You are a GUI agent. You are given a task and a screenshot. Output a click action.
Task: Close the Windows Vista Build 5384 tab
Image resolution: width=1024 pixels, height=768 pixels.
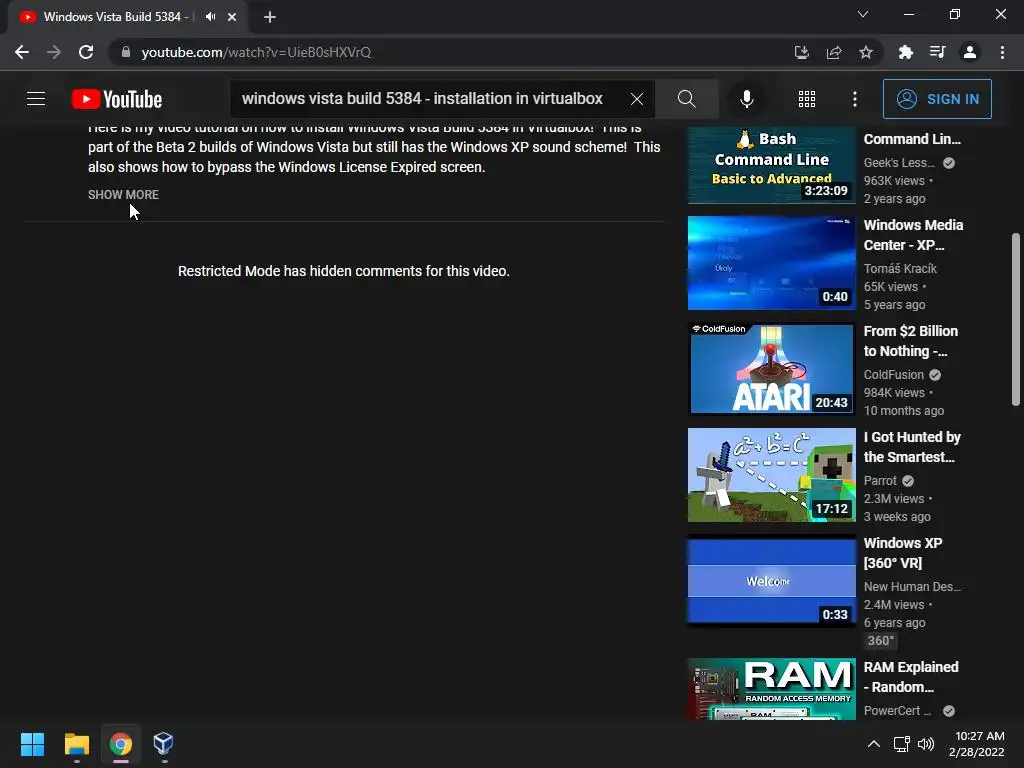point(232,17)
